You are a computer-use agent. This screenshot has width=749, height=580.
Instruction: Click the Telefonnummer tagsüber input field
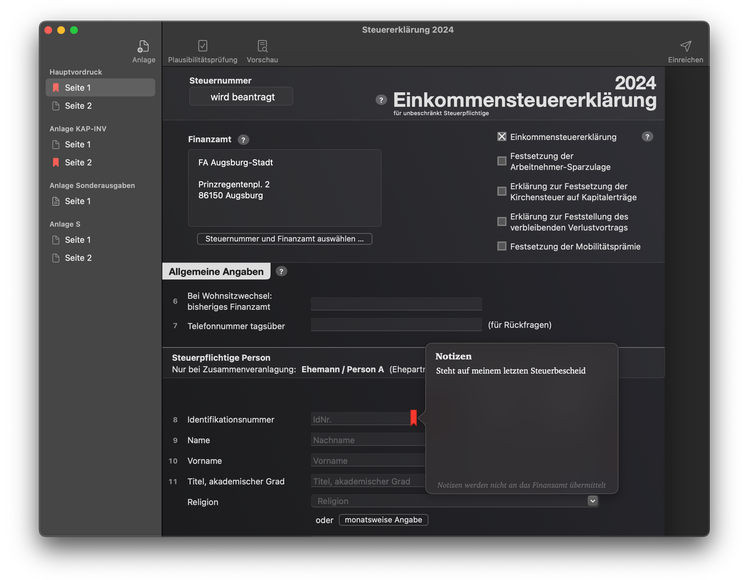pos(396,325)
